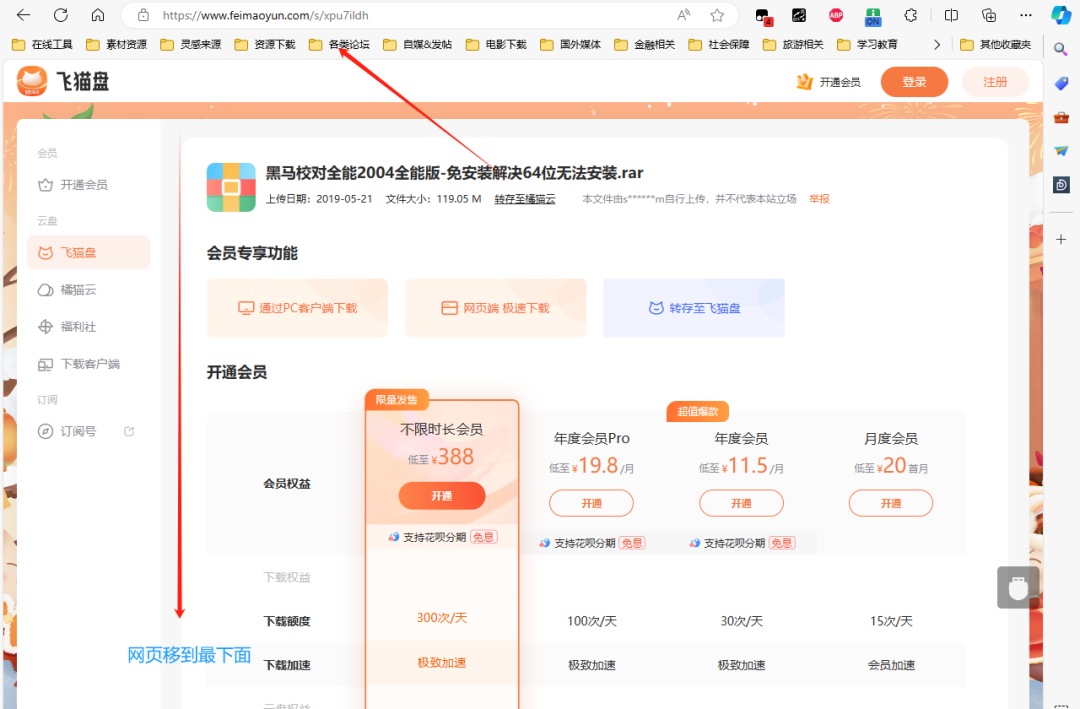Open the 国外媒体 bookmarks folder
The width and height of the screenshot is (1080, 709).
[x=571, y=45]
